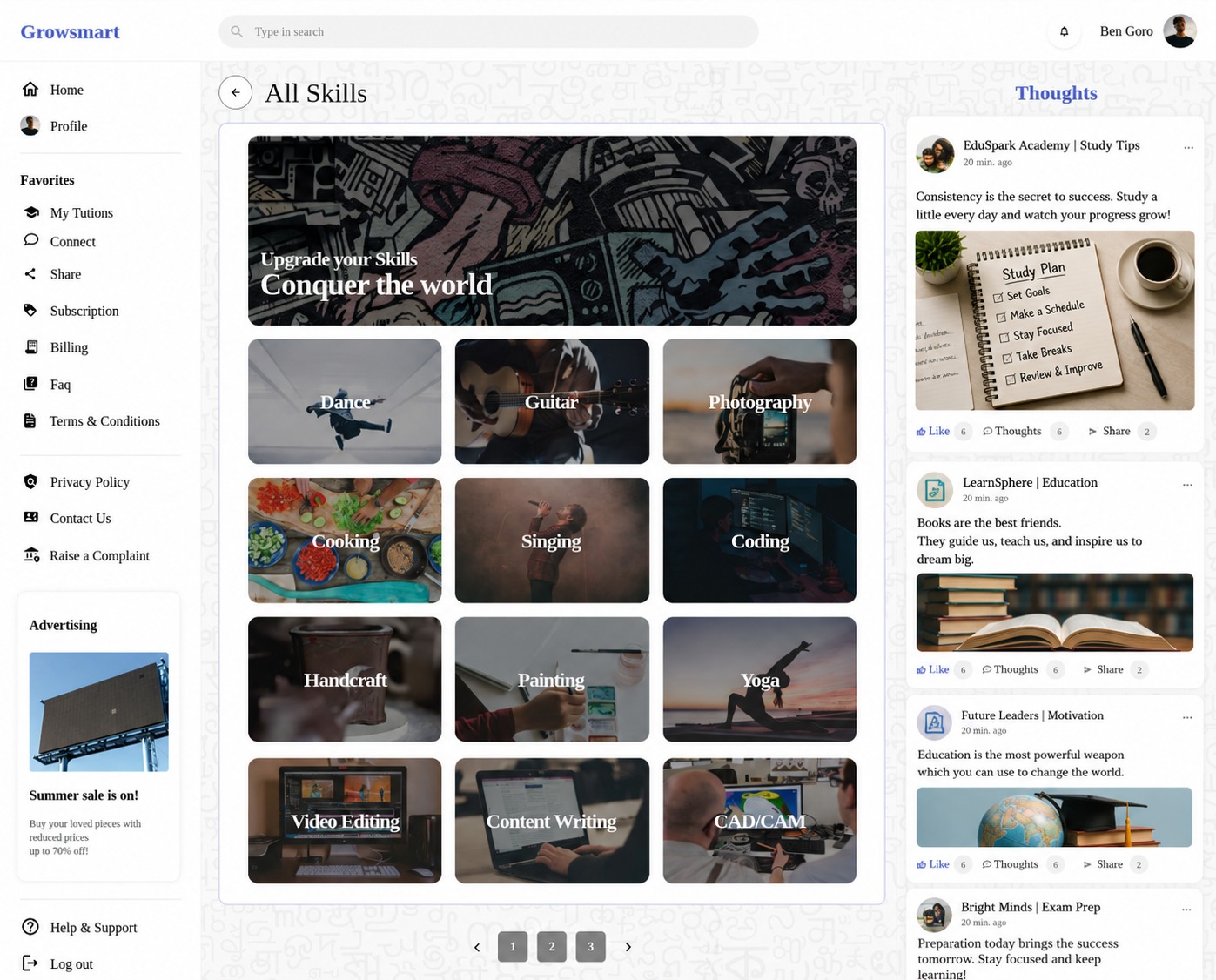This screenshot has width=1216, height=980.
Task: Open the Subscription menu item
Action: [x=84, y=311]
